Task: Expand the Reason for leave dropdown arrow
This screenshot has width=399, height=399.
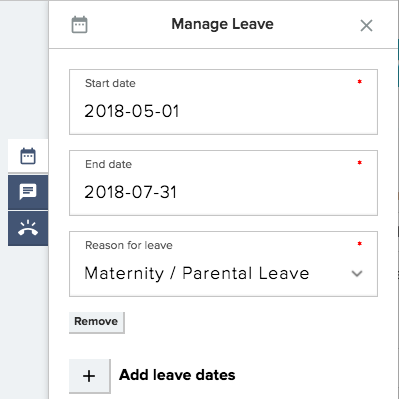Action: pos(357,274)
